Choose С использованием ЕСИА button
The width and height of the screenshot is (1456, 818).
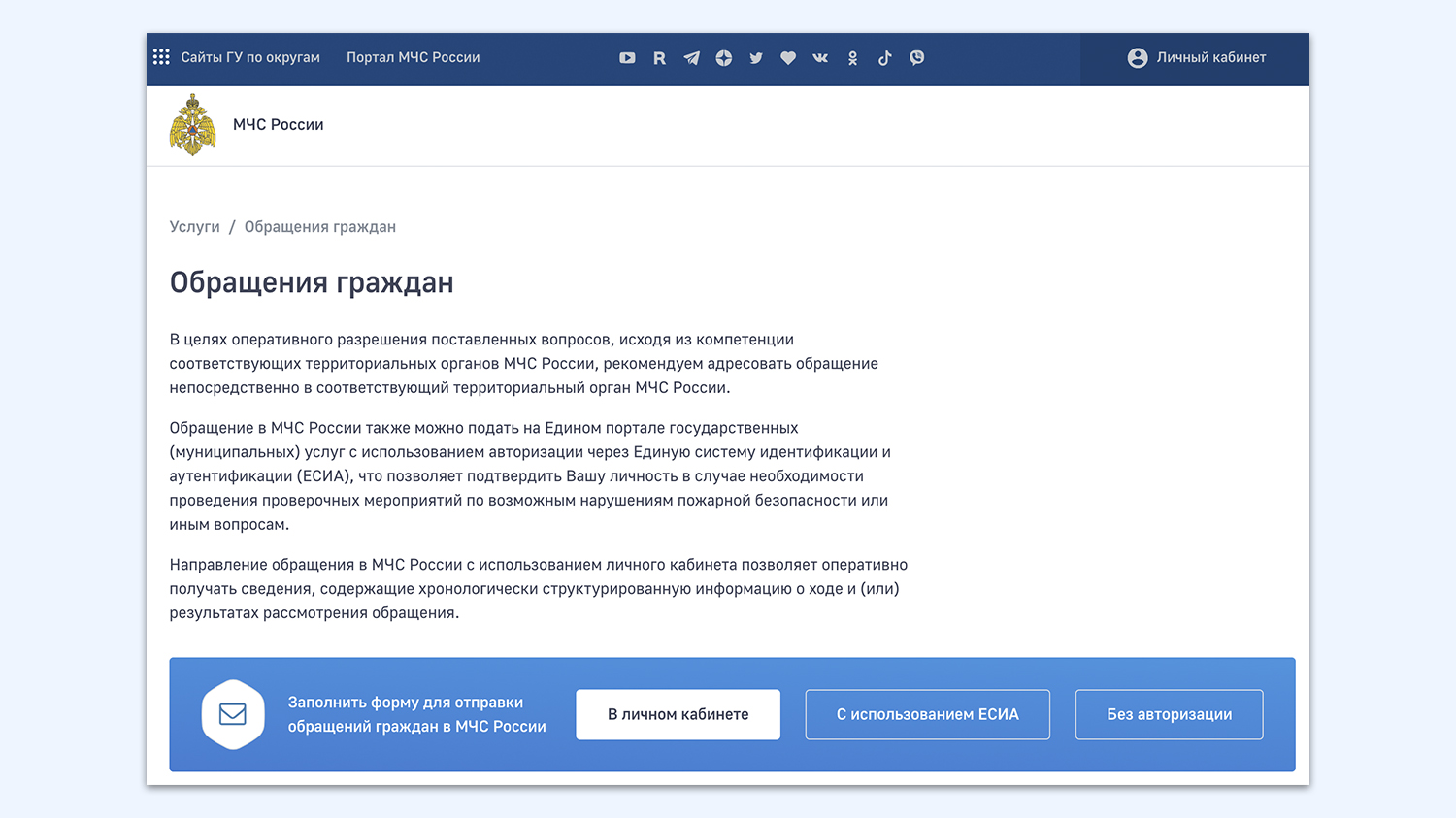928,714
